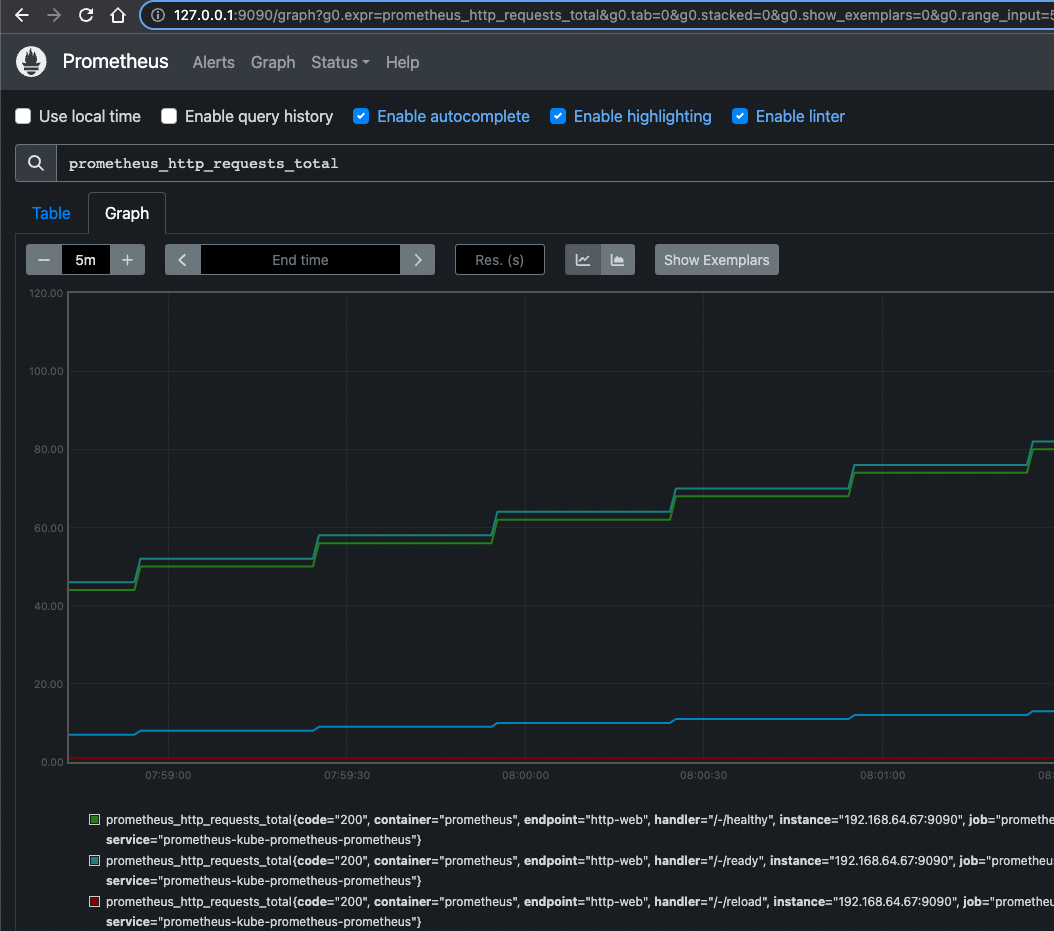Switch to unstacked line chart icon
1054x931 pixels.
point(583,260)
